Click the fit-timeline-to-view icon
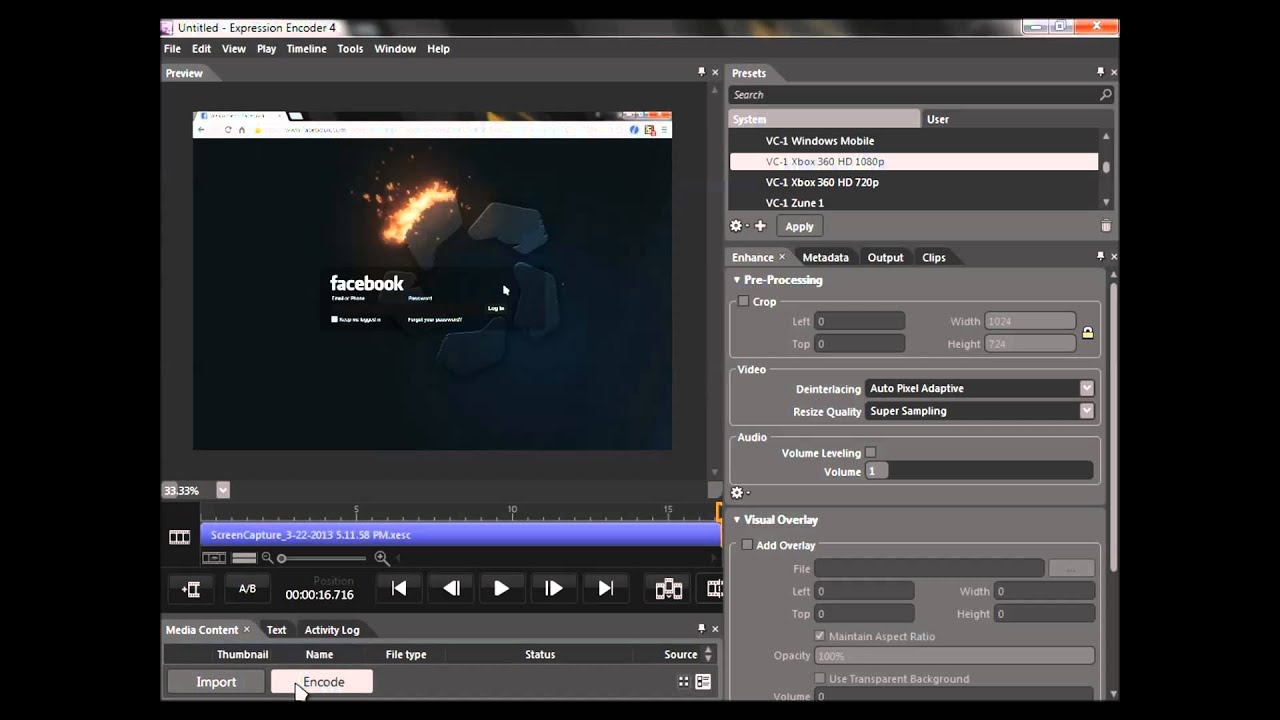Screen dimensions: 1280x720 [x=214, y=558]
